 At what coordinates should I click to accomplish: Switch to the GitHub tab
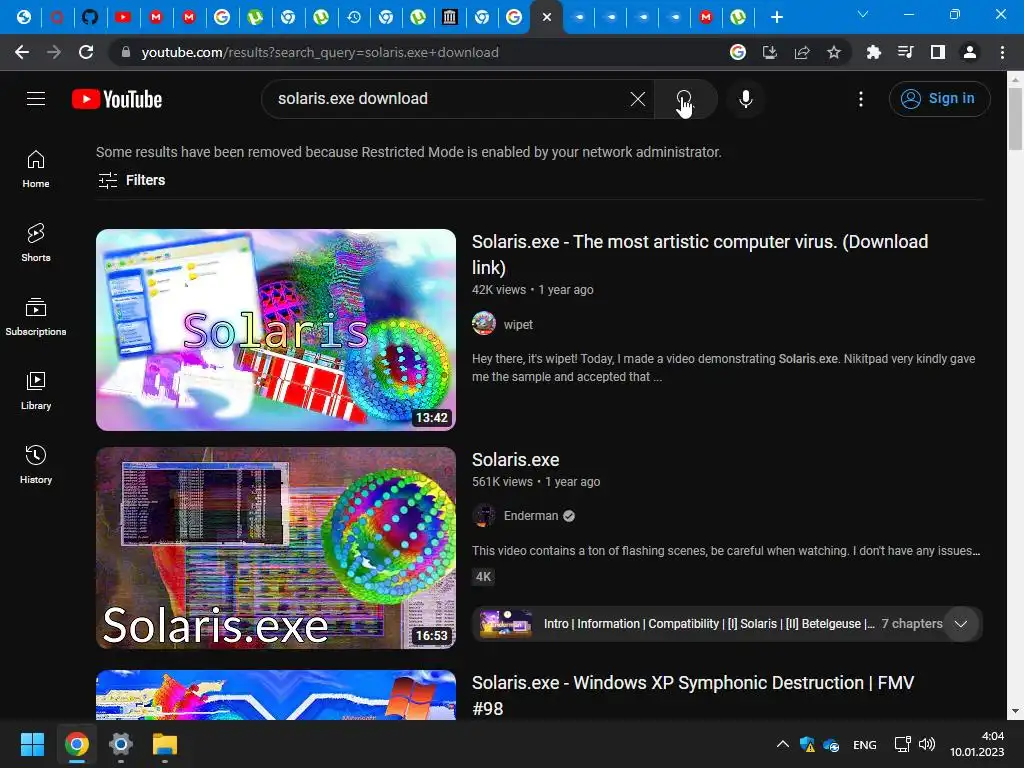coord(90,17)
